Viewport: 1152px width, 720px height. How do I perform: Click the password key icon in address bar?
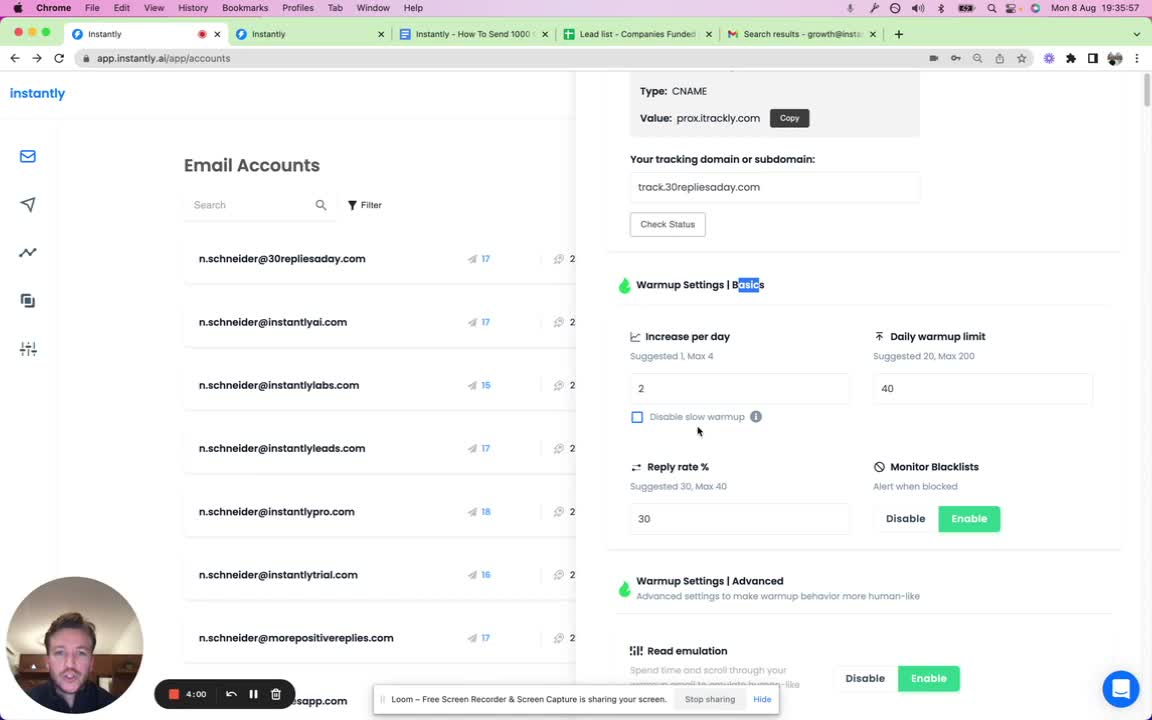955,58
